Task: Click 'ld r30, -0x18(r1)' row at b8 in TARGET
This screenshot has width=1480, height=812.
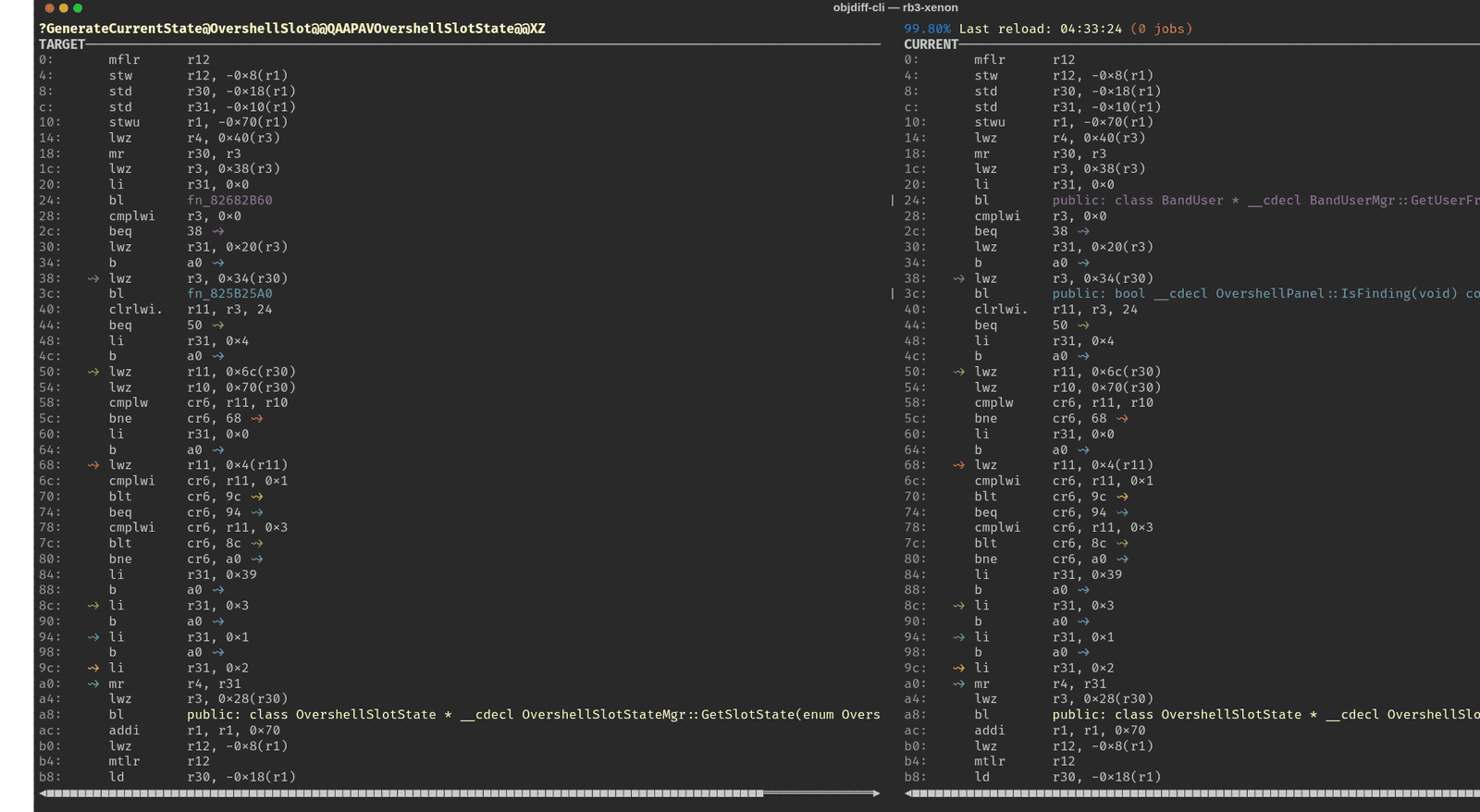Action: tap(167, 777)
